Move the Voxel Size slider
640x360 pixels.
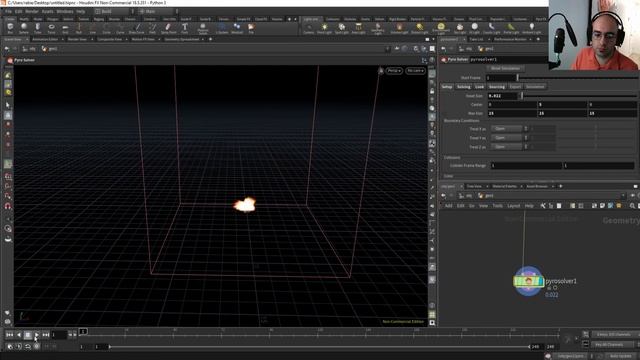click(x=580, y=96)
